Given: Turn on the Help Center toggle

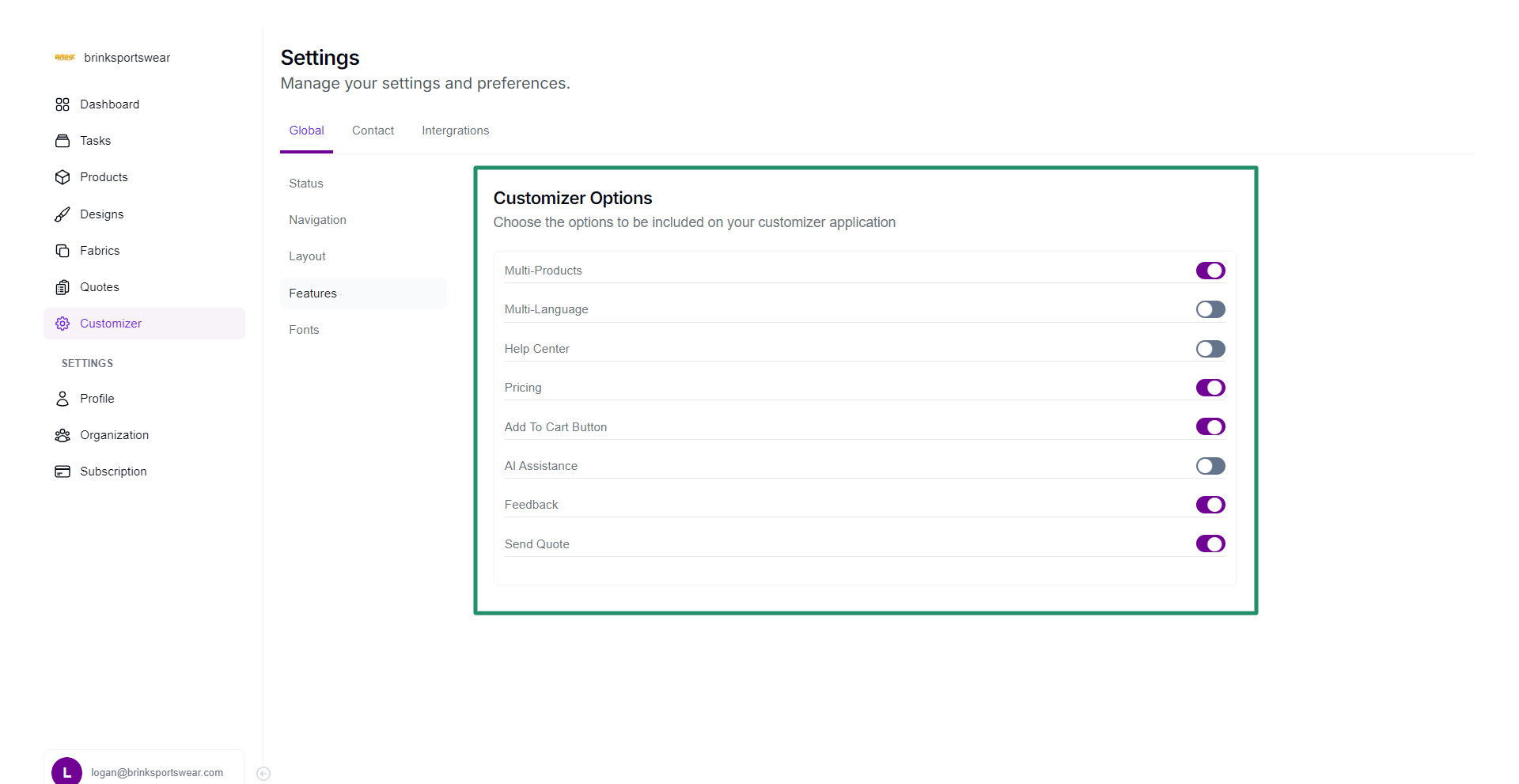Looking at the screenshot, I should (x=1210, y=349).
